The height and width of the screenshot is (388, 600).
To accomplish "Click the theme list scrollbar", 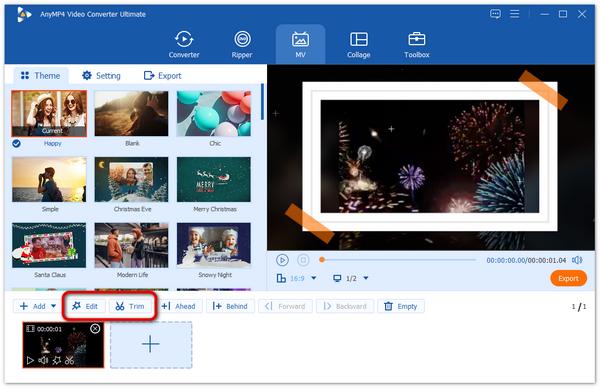I will click(x=262, y=102).
